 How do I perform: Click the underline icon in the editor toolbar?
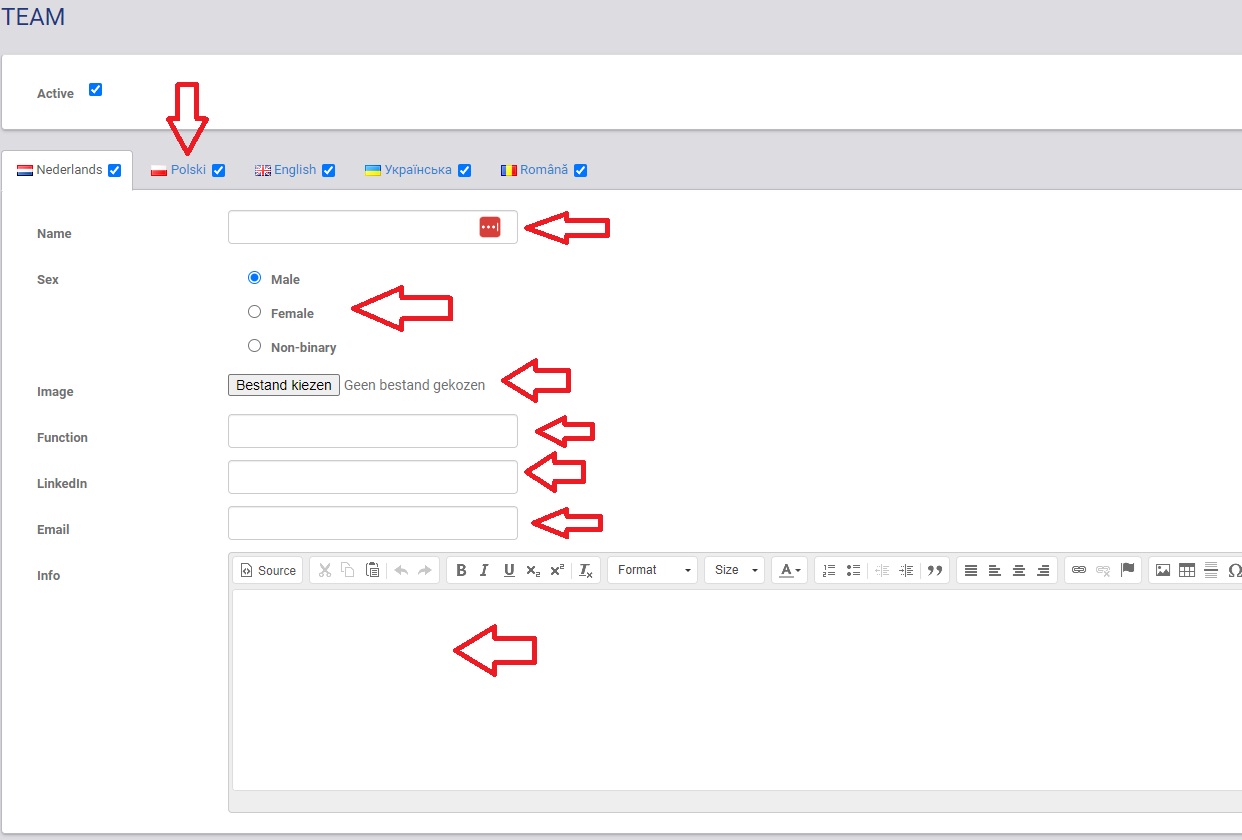tap(509, 570)
